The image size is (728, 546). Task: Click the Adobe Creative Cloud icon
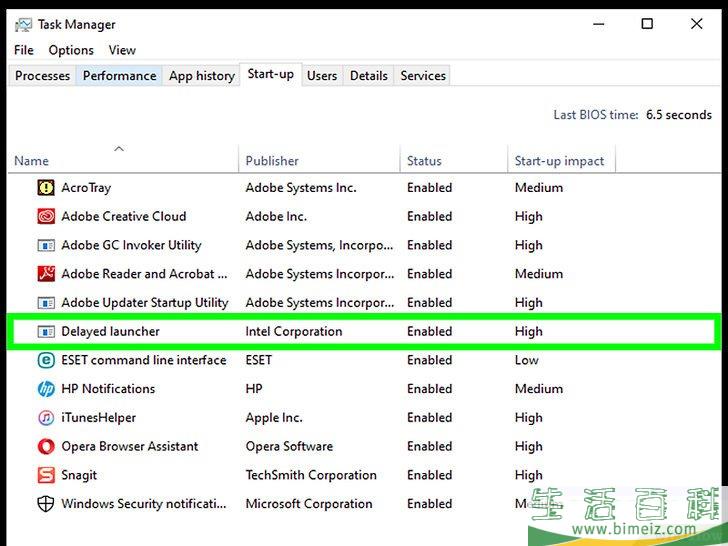pyautogui.click(x=46, y=216)
